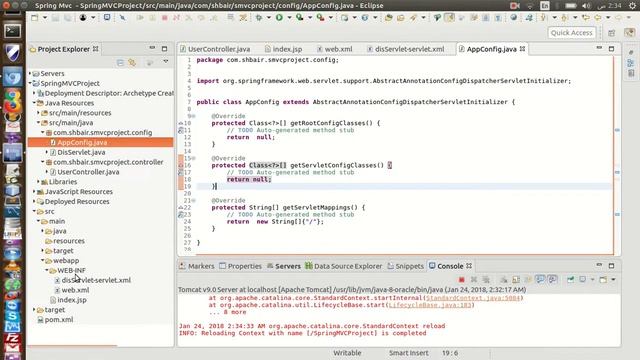Open the Properties view tab
The height and width of the screenshot is (360, 640).
[x=240, y=266]
